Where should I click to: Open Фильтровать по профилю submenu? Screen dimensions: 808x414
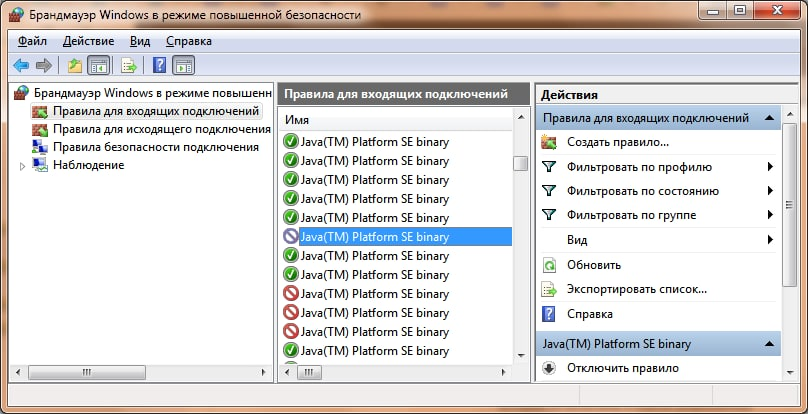[x=639, y=166]
